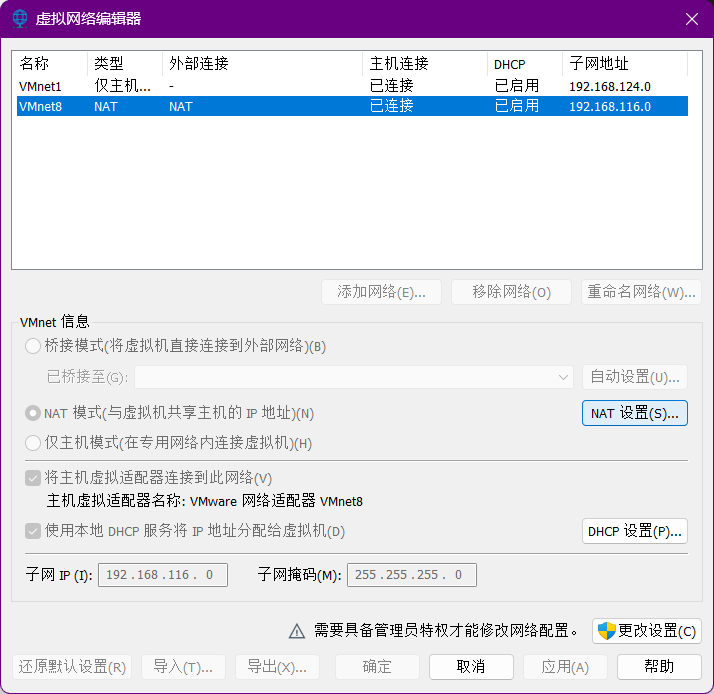Click the 名称 column header
This screenshot has width=714, height=694.
pos(50,64)
